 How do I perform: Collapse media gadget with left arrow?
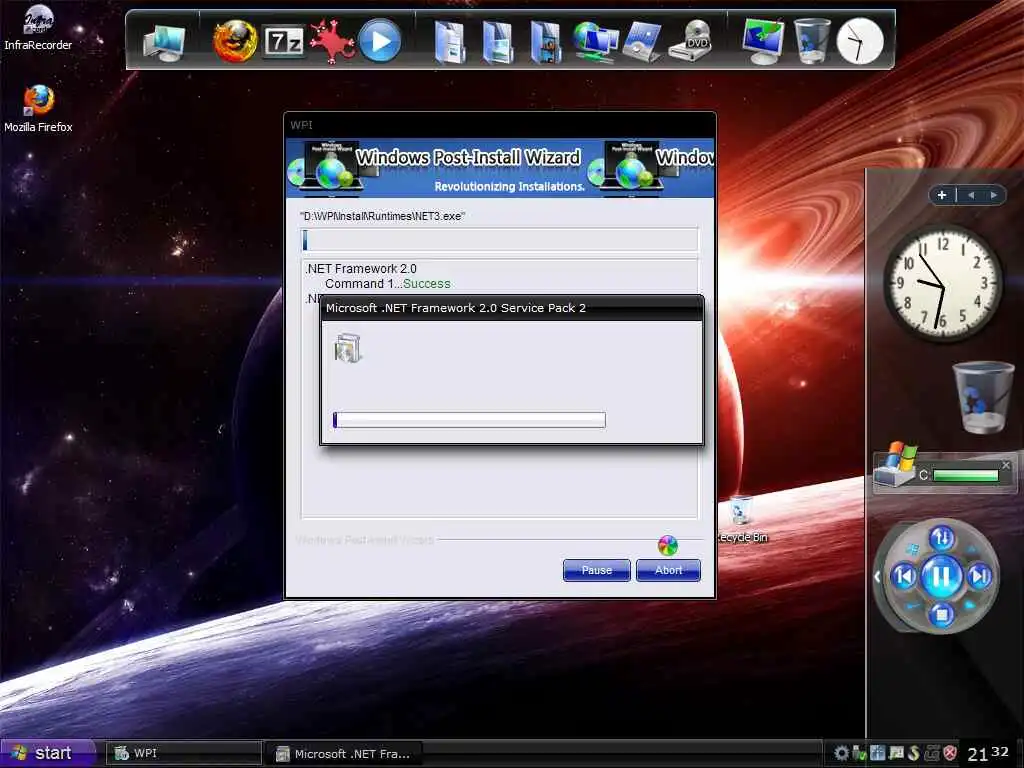pyautogui.click(x=877, y=576)
